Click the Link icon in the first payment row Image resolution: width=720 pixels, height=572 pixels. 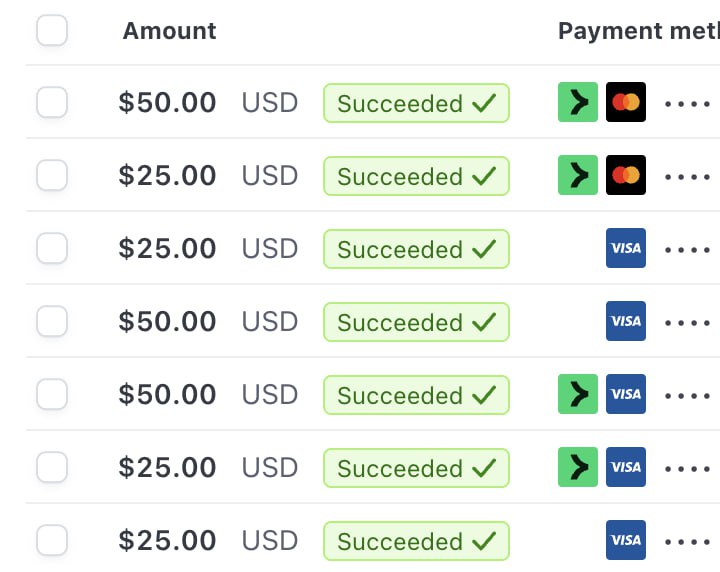[x=577, y=102]
